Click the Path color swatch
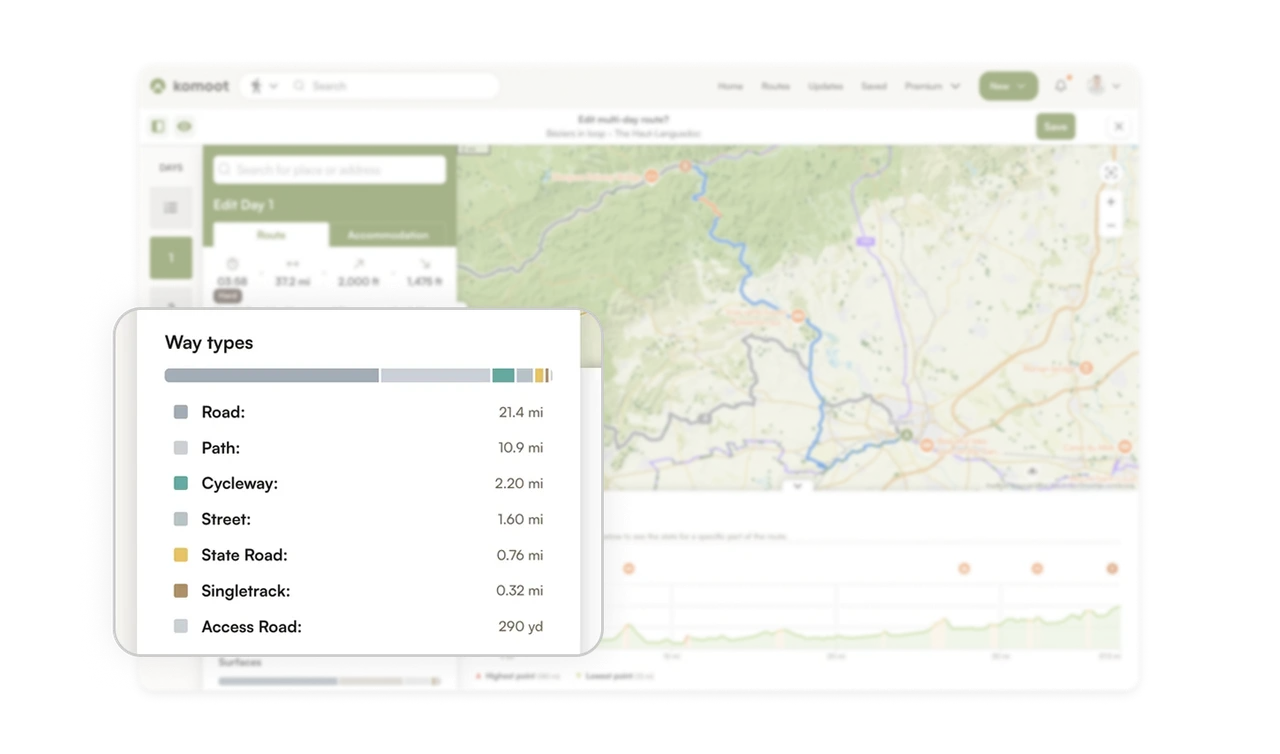The image size is (1280, 754). pos(181,448)
